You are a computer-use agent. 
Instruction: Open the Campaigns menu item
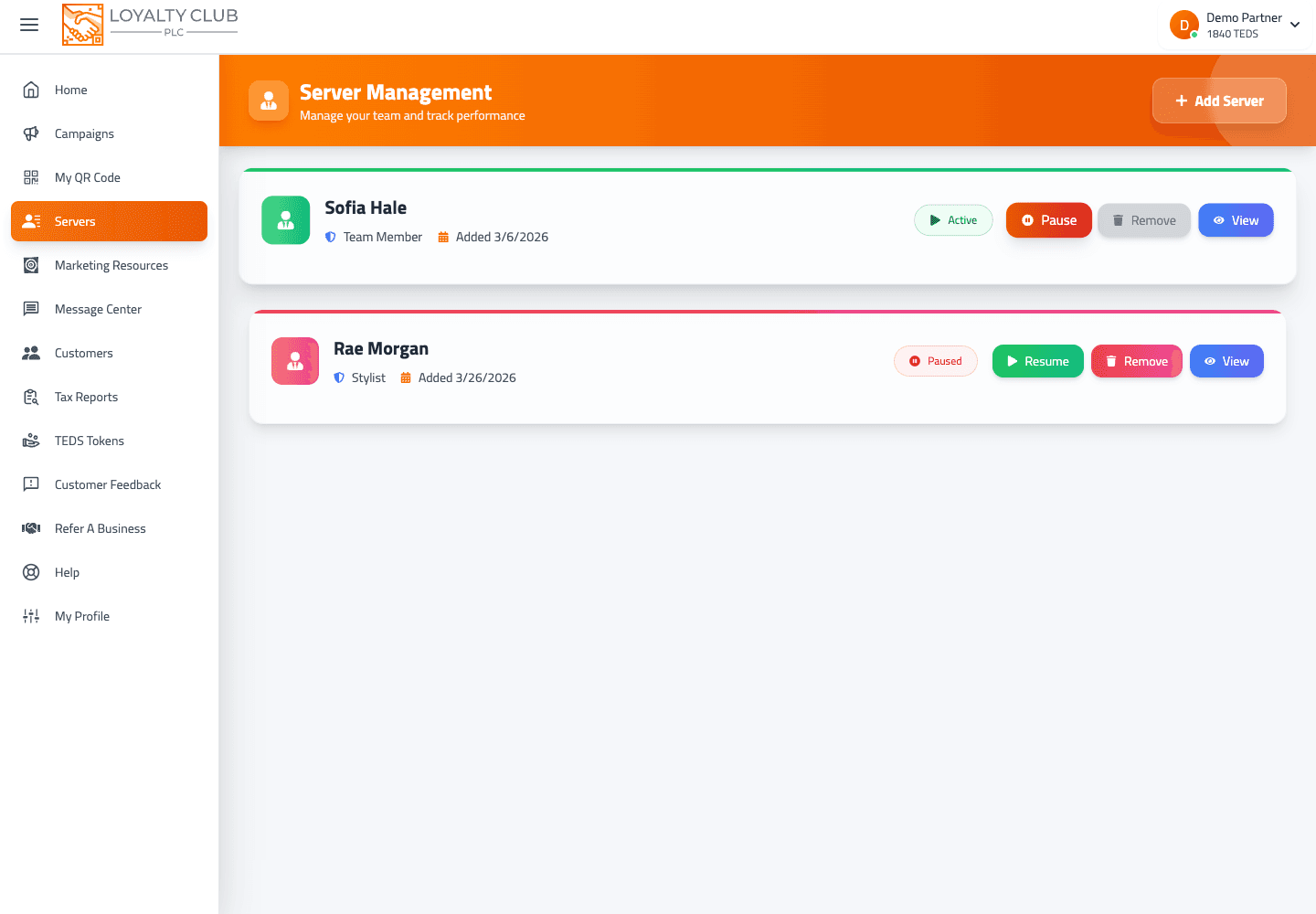coord(109,133)
